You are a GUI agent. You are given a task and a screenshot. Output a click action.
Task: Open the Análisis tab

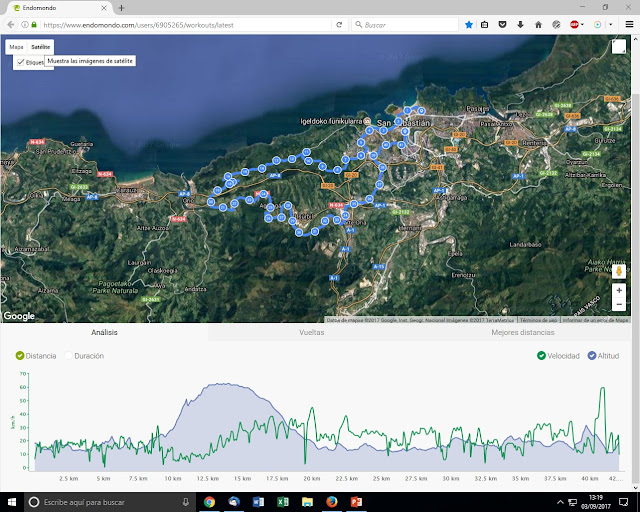104,332
